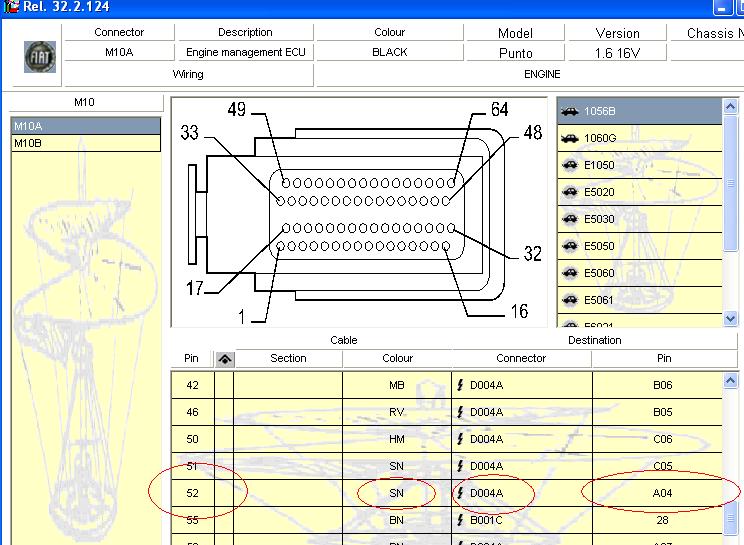Click the car icon beside 1060G
This screenshot has width=744, height=545.
569,139
